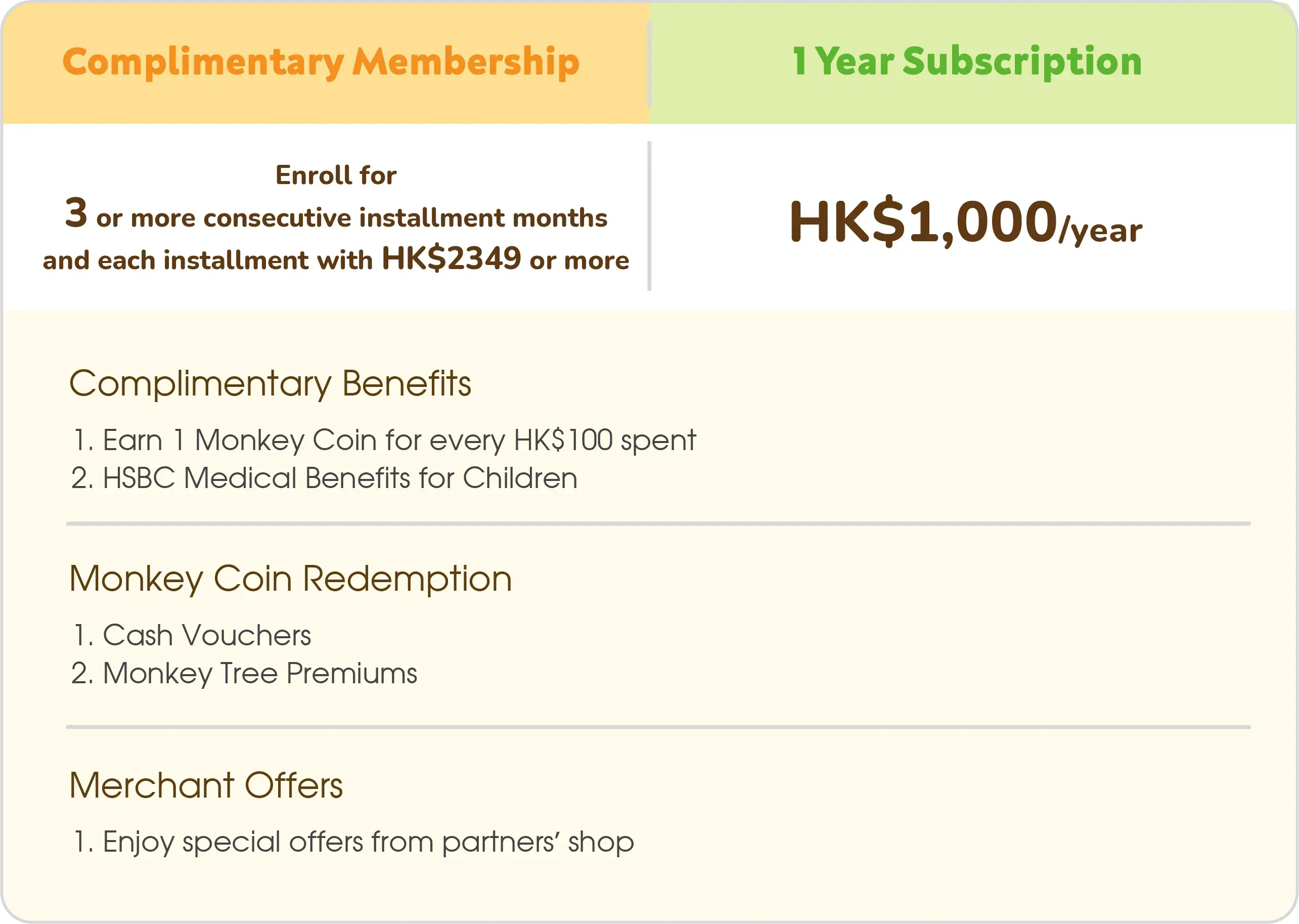Click the 'and each installment with' text
1299x924 pixels.
click(x=208, y=260)
